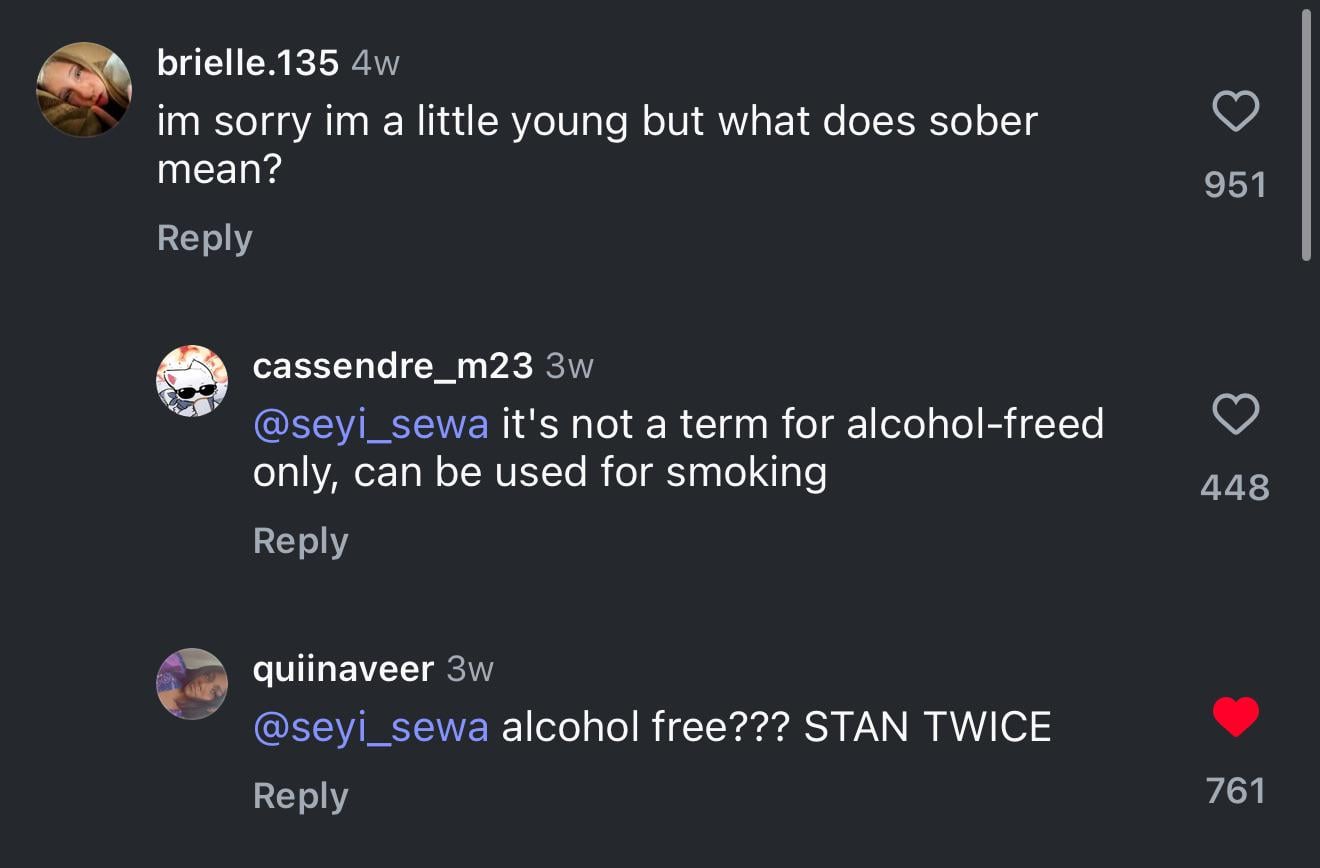The width and height of the screenshot is (1320, 868).
Task: Like brielle.135's comment with the heart
Action: coord(1235,111)
